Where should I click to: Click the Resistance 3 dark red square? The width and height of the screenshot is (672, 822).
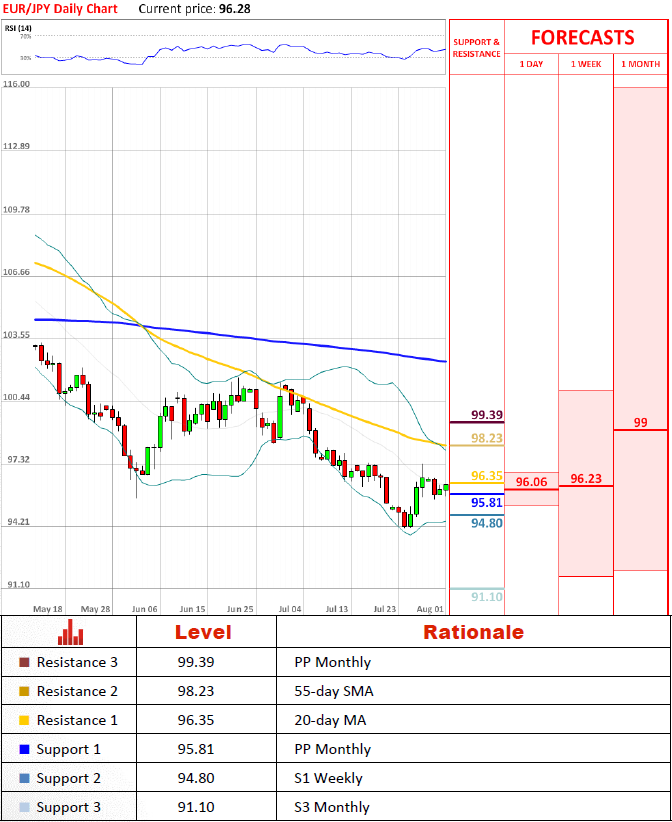tap(25, 662)
